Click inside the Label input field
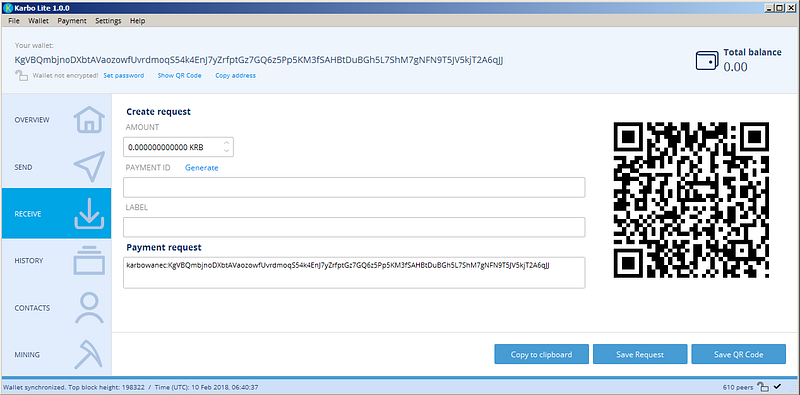This screenshot has height=395, width=800. coord(354,227)
